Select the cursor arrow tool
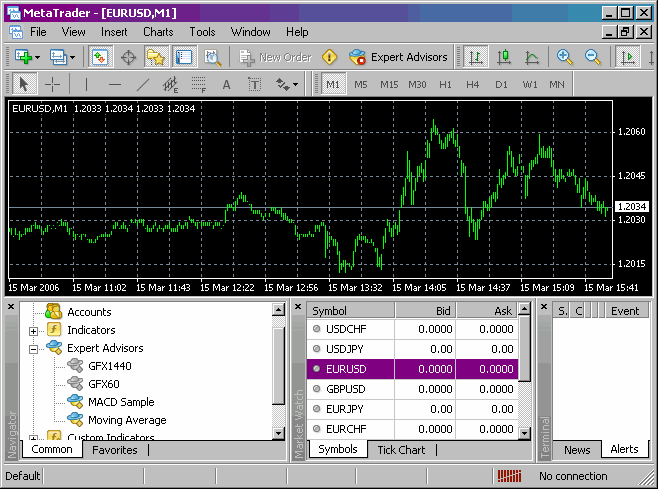Image resolution: width=658 pixels, height=489 pixels. click(x=24, y=84)
